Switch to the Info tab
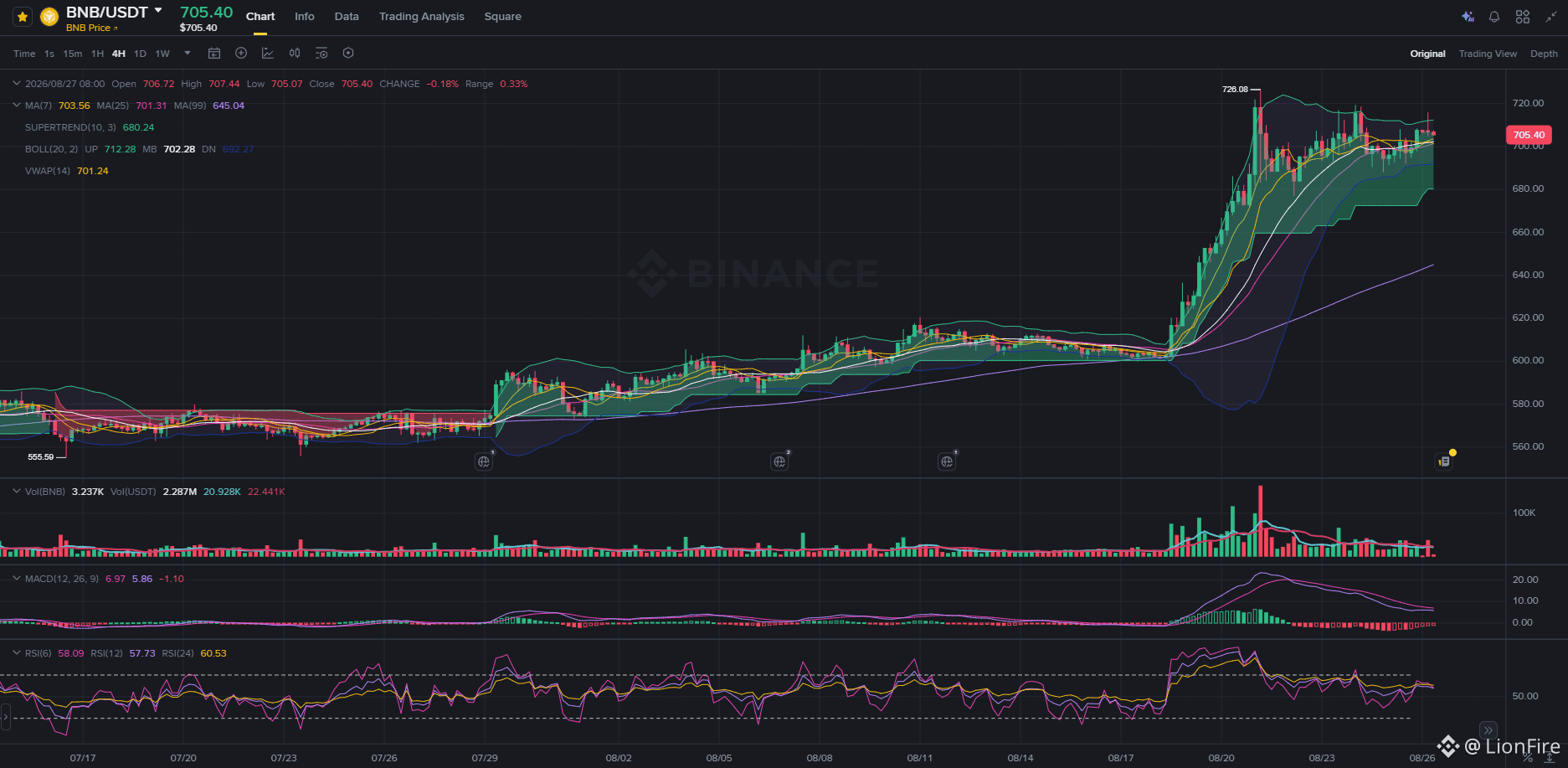 tap(305, 17)
